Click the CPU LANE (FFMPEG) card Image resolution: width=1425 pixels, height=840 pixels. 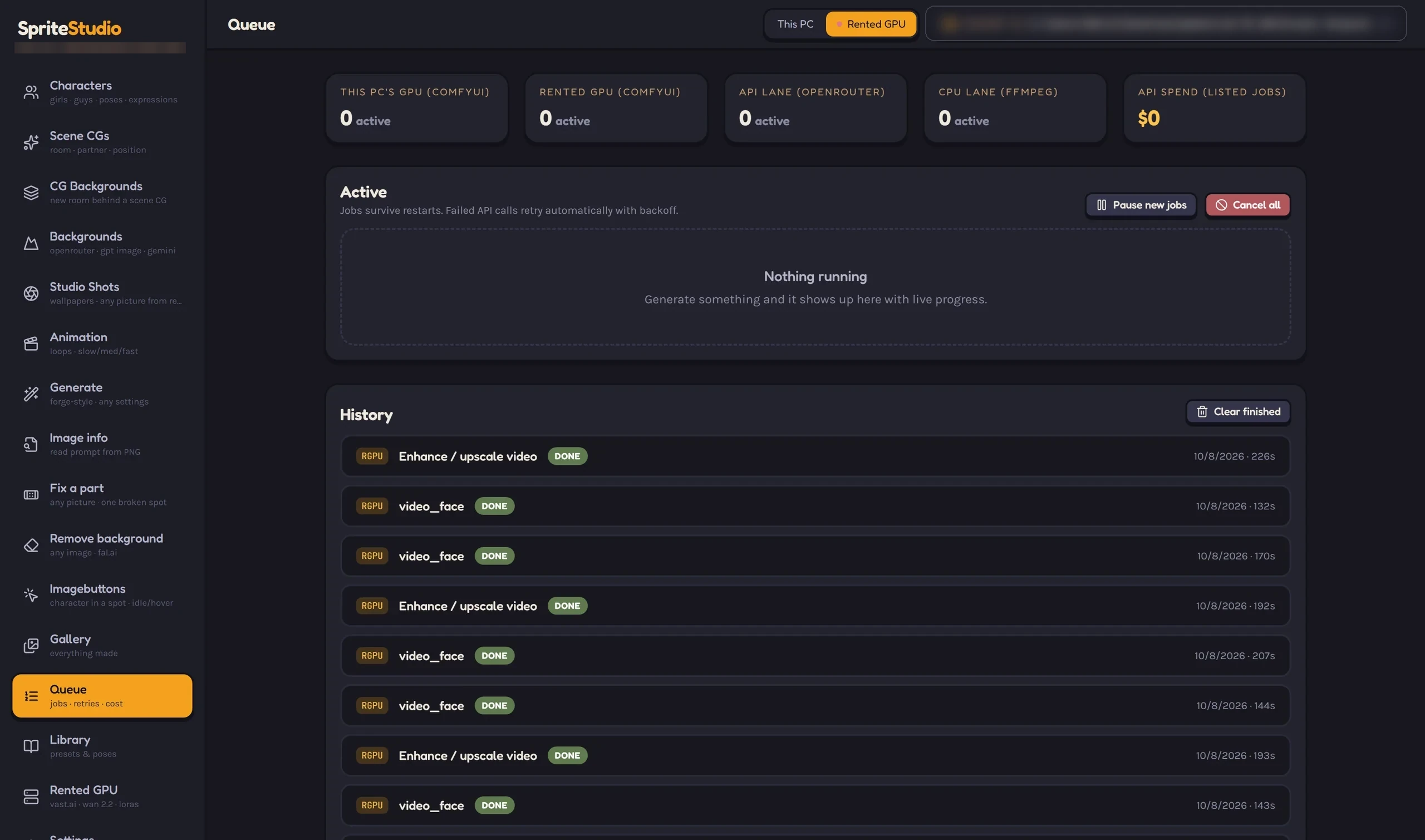(1015, 108)
